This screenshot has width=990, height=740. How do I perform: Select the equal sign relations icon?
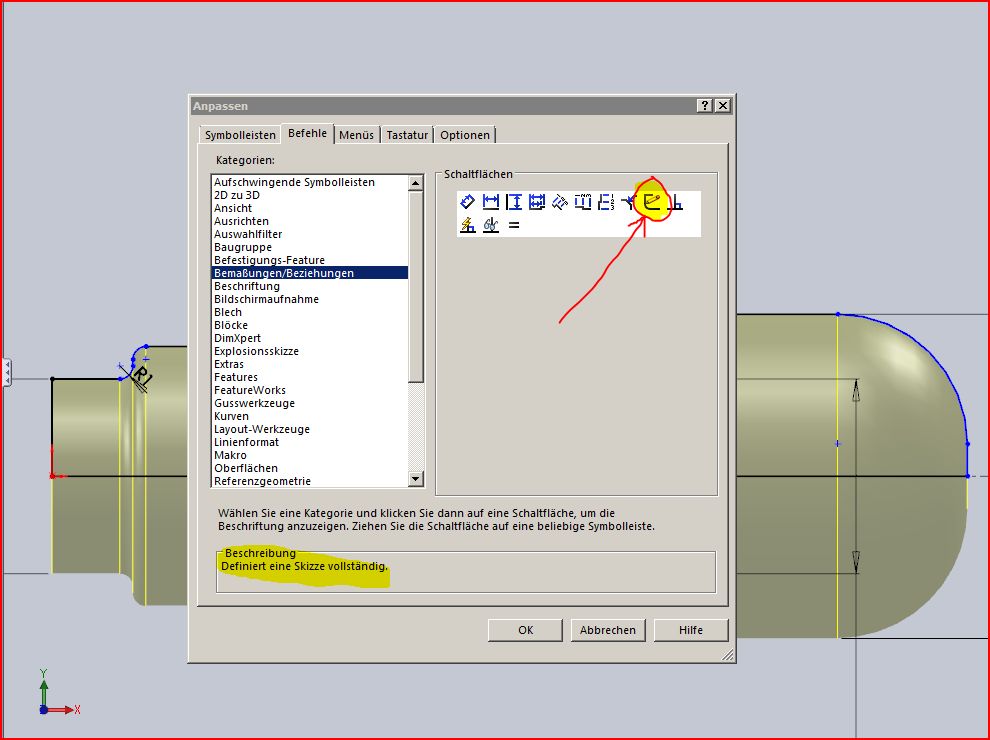point(514,225)
